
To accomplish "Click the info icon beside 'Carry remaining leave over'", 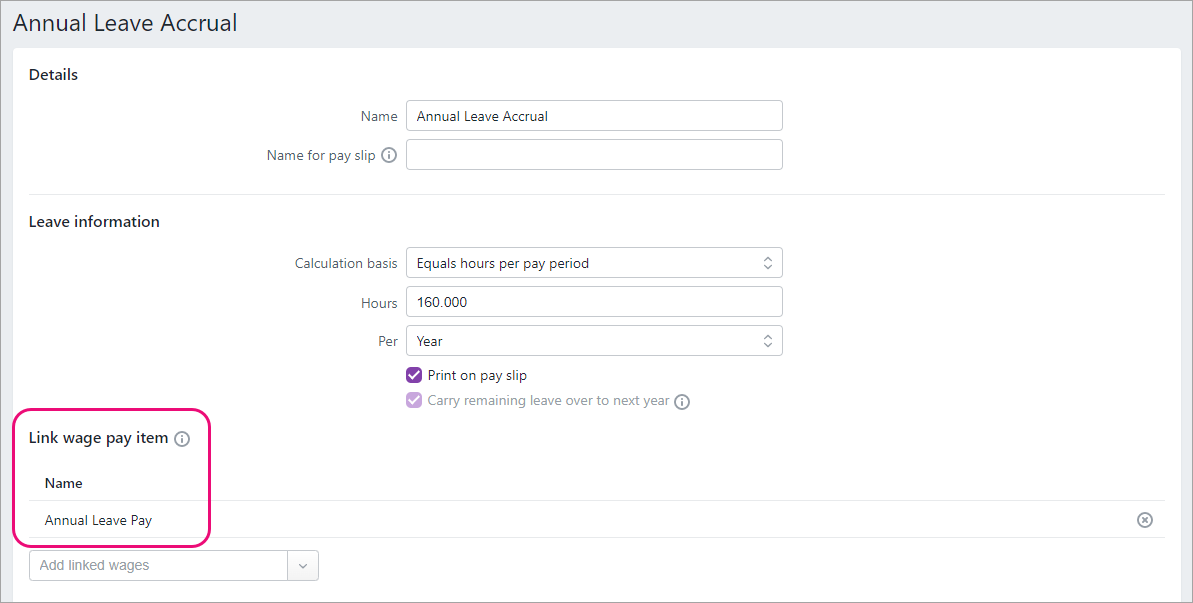I will click(x=681, y=401).
